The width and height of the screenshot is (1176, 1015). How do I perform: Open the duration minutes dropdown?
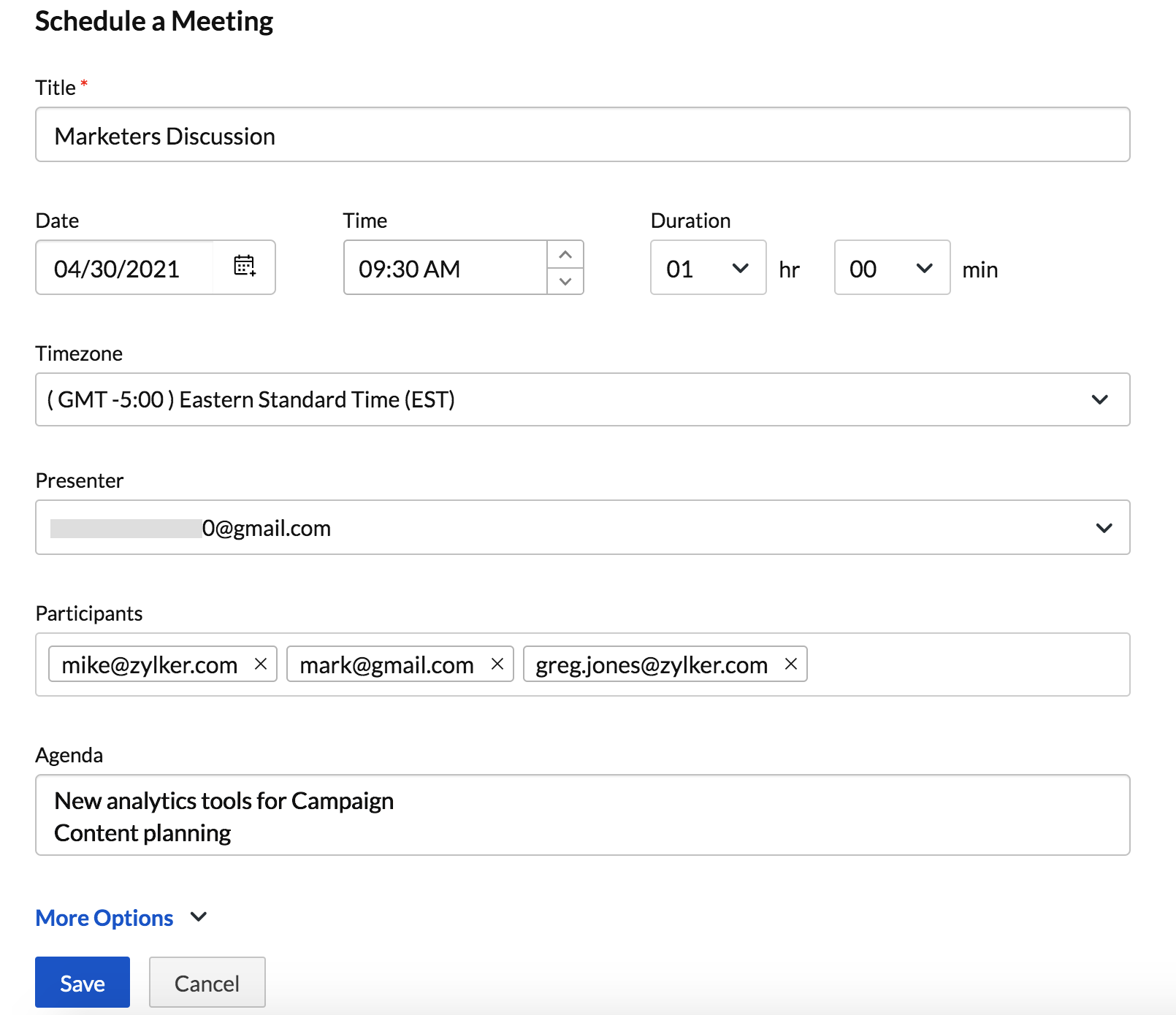892,268
